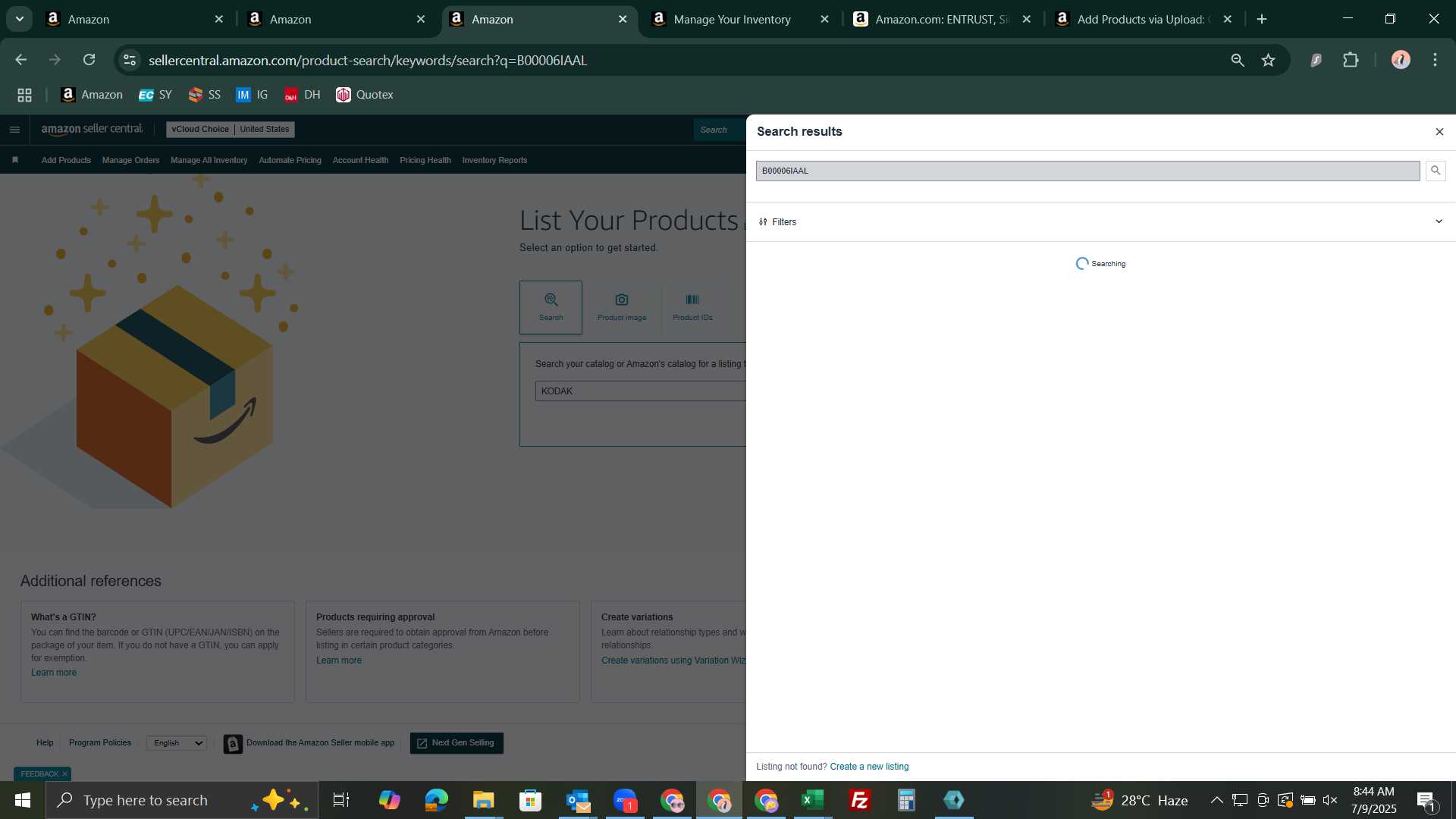The width and height of the screenshot is (1456, 819).
Task: Open the Chrome profile avatar
Action: 1401,60
